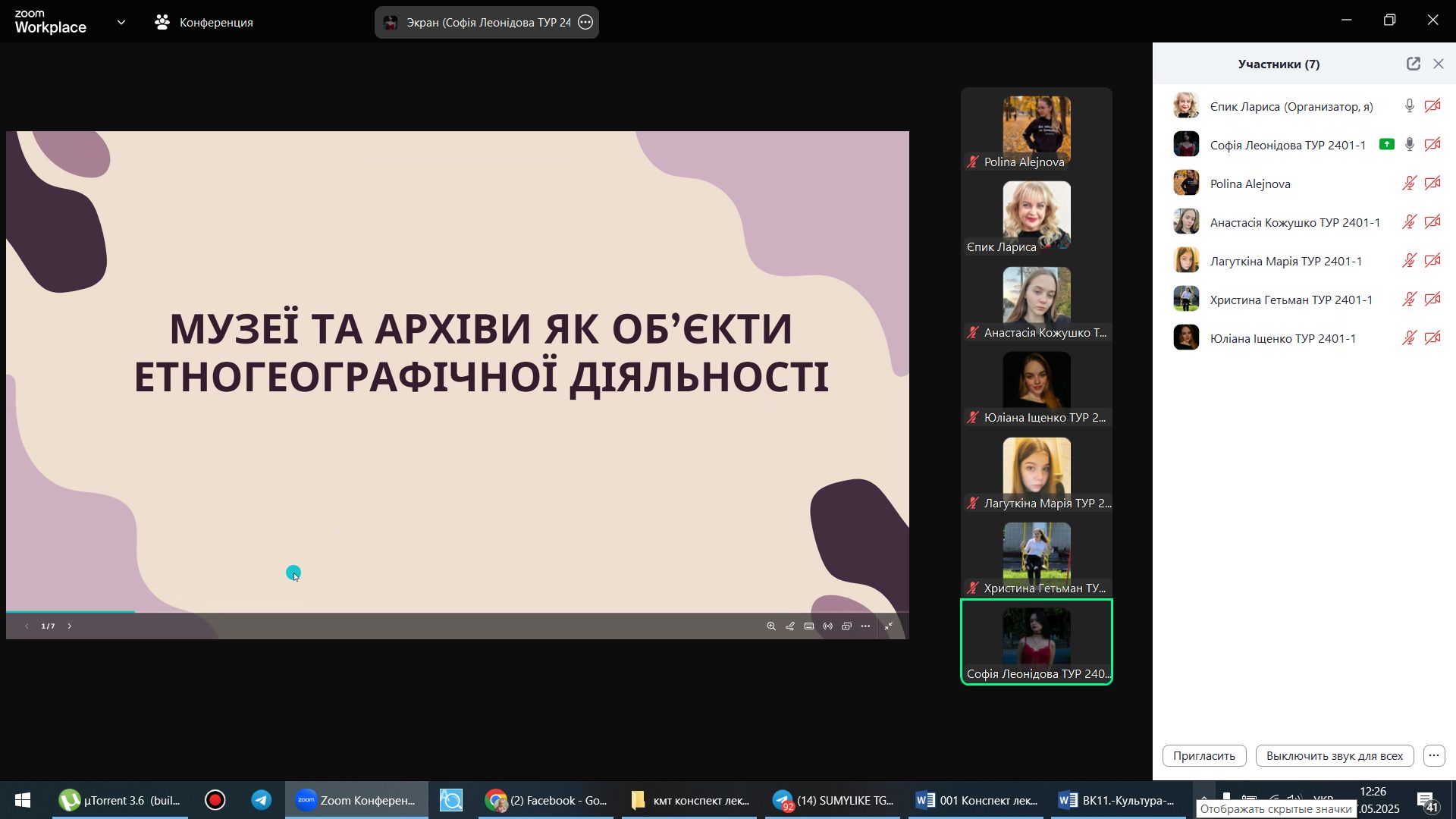Image resolution: width=1456 pixels, height=819 pixels.
Task: Open more options next to mute all
Action: pyautogui.click(x=1434, y=756)
